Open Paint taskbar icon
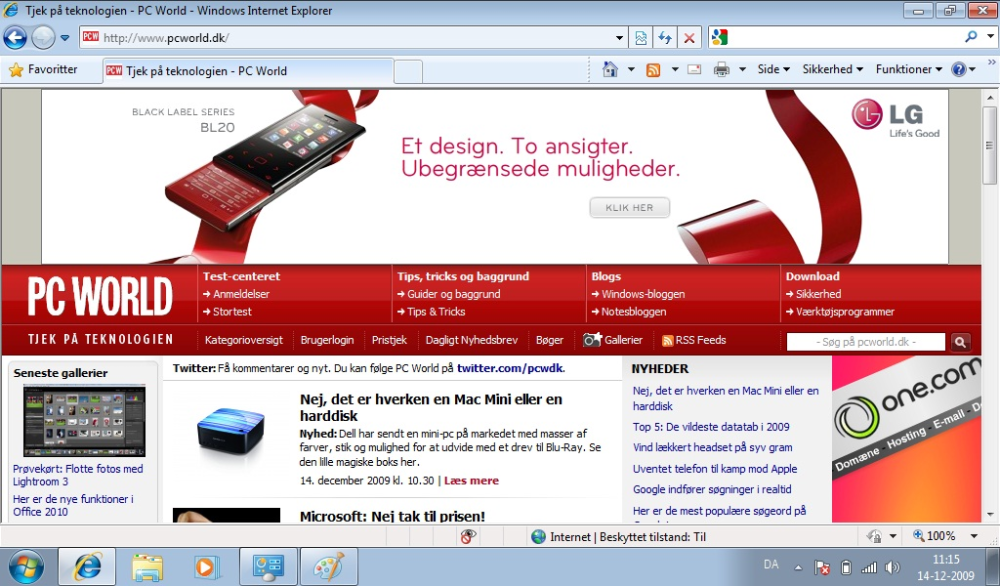Image resolution: width=1000 pixels, height=586 pixels. (x=329, y=566)
